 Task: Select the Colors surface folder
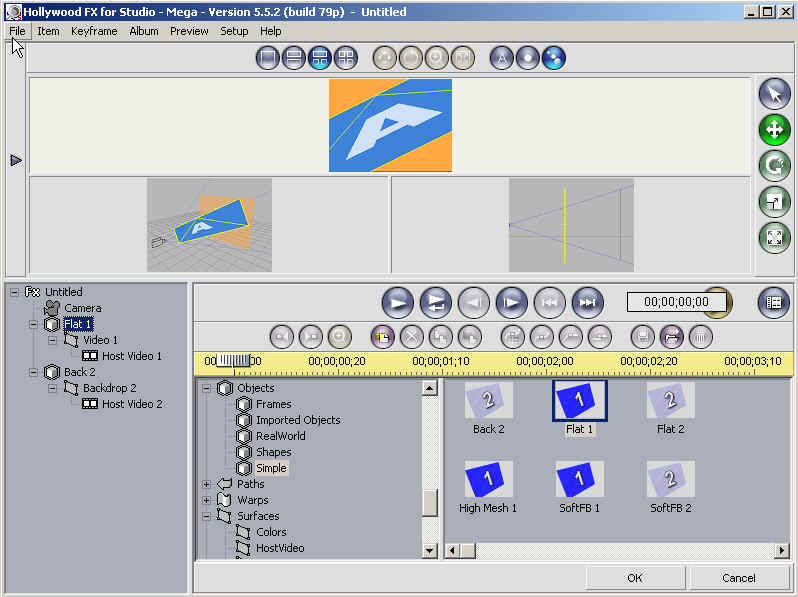pyautogui.click(x=271, y=532)
